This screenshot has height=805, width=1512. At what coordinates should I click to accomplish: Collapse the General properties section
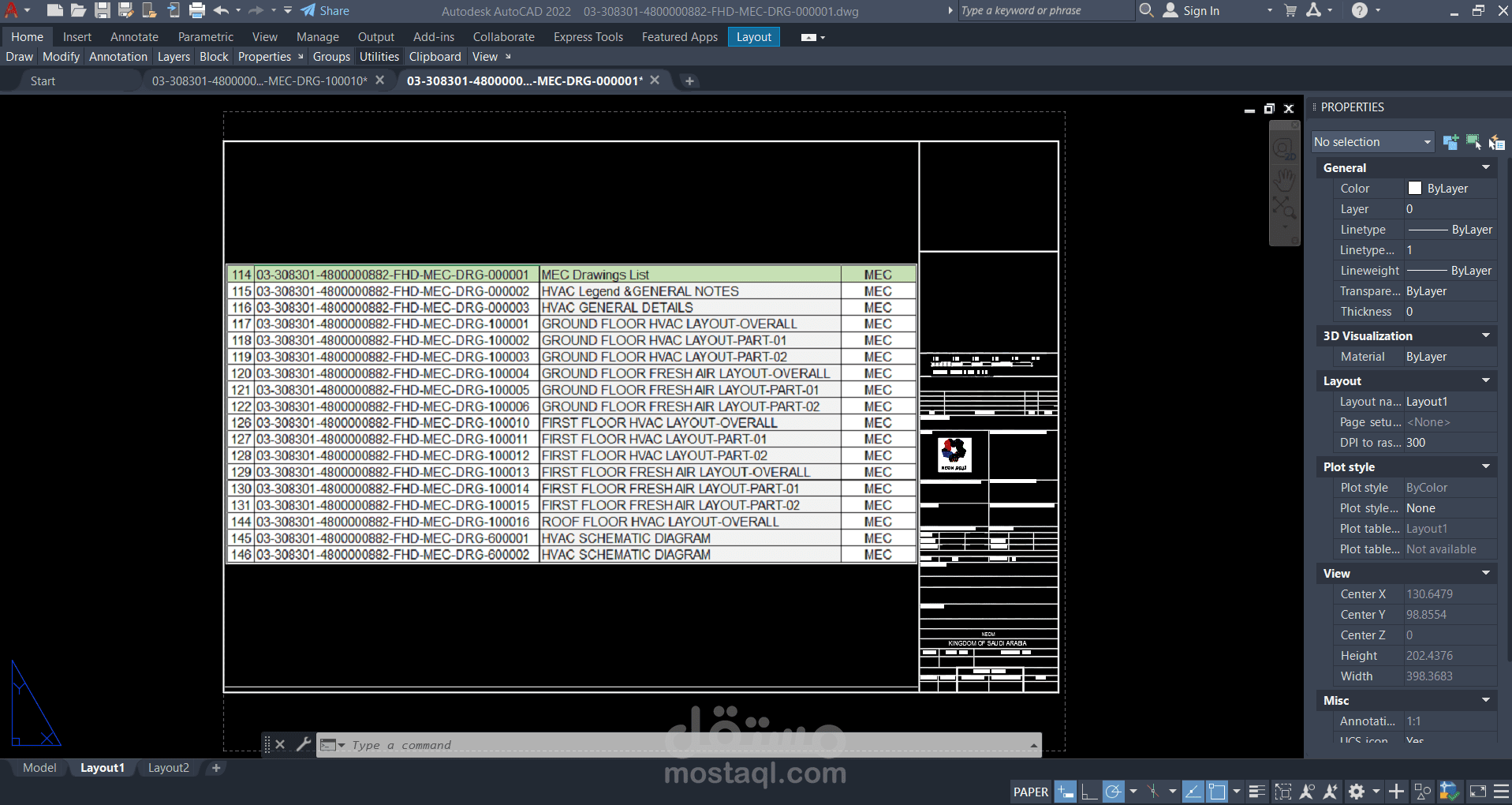pyautogui.click(x=1486, y=167)
